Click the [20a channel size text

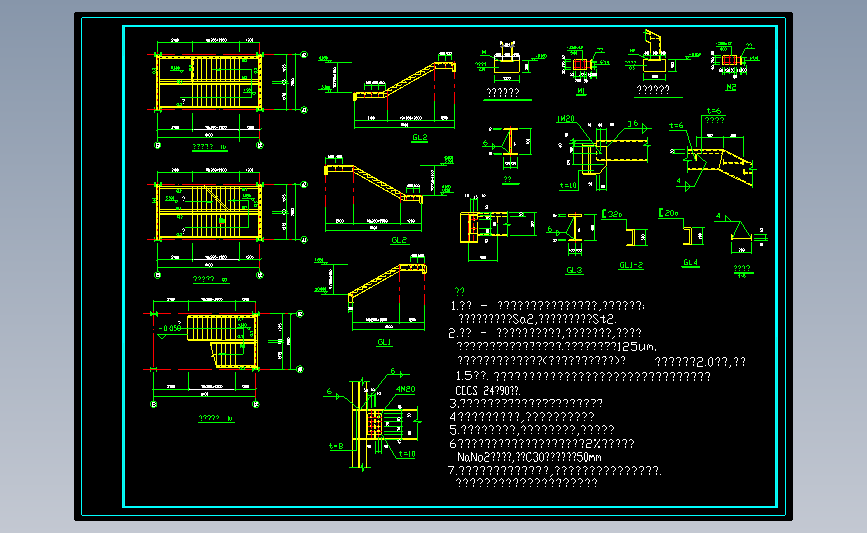pyautogui.click(x=668, y=213)
